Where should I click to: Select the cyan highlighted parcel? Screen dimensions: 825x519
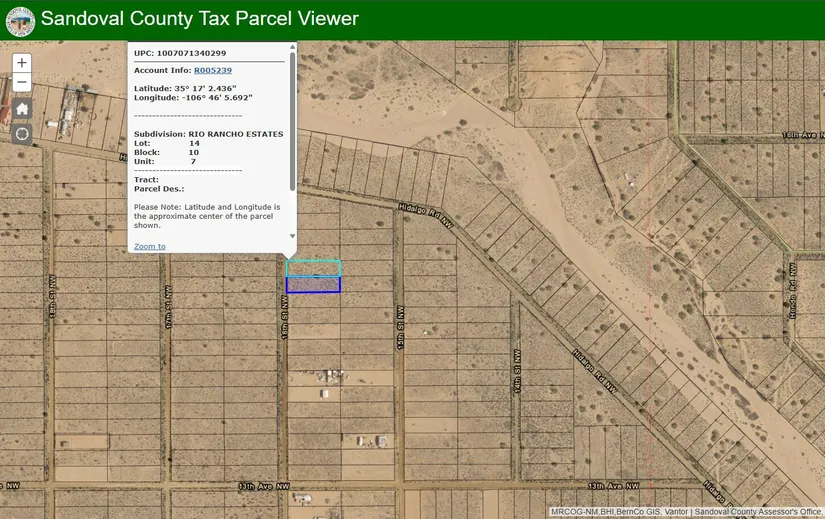click(313, 268)
